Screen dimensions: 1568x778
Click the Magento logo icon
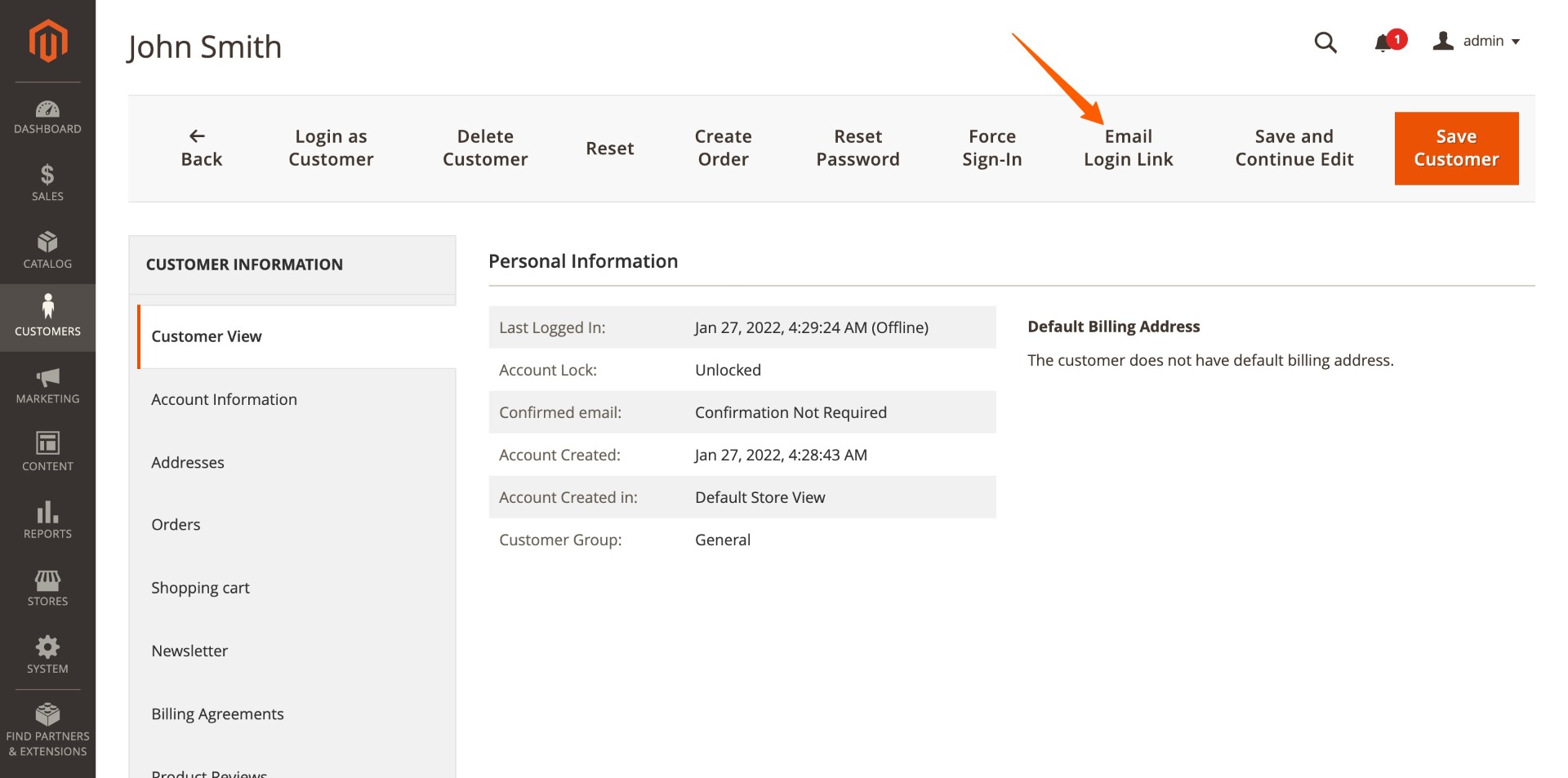[x=47, y=41]
